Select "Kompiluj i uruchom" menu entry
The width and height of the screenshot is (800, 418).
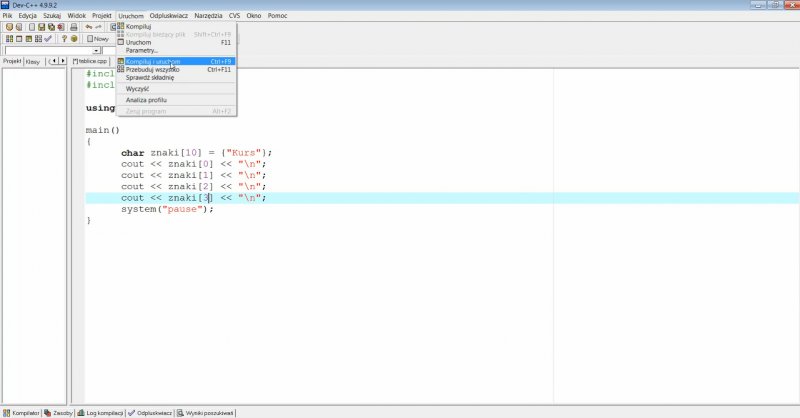[153, 61]
